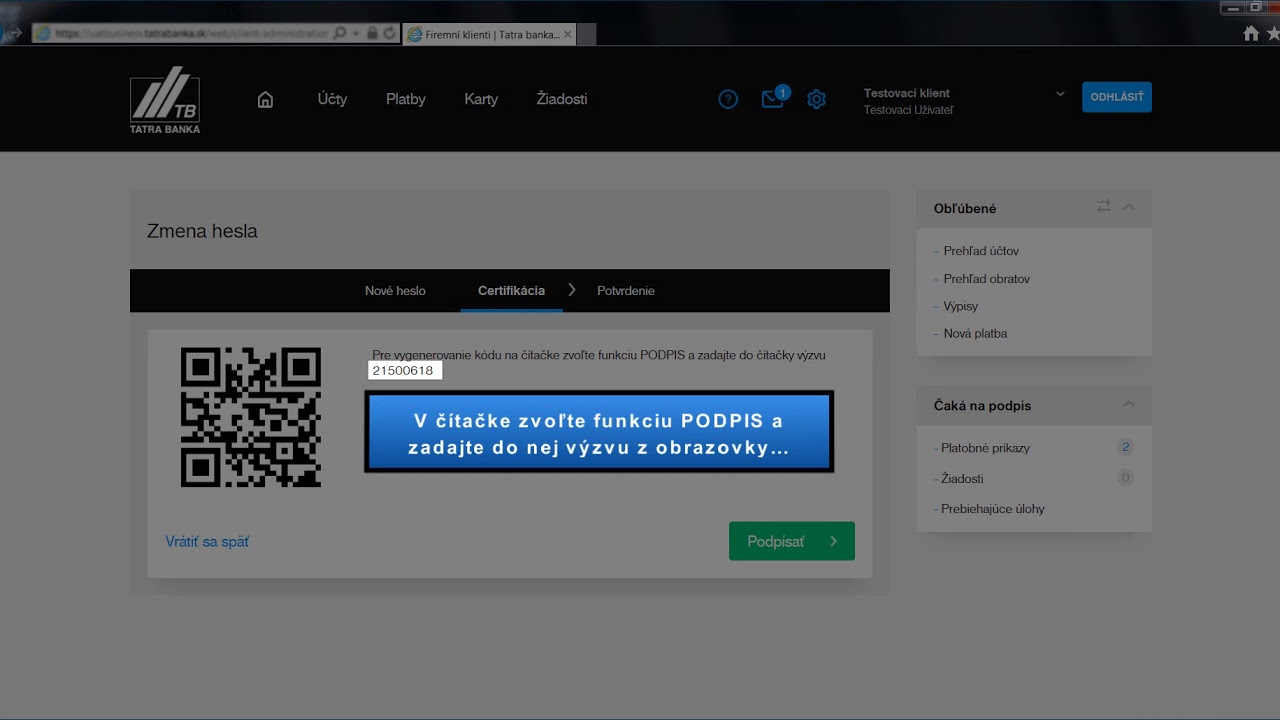Image resolution: width=1280 pixels, height=720 pixels.
Task: Open Prehľad obratov link
Action: [987, 278]
